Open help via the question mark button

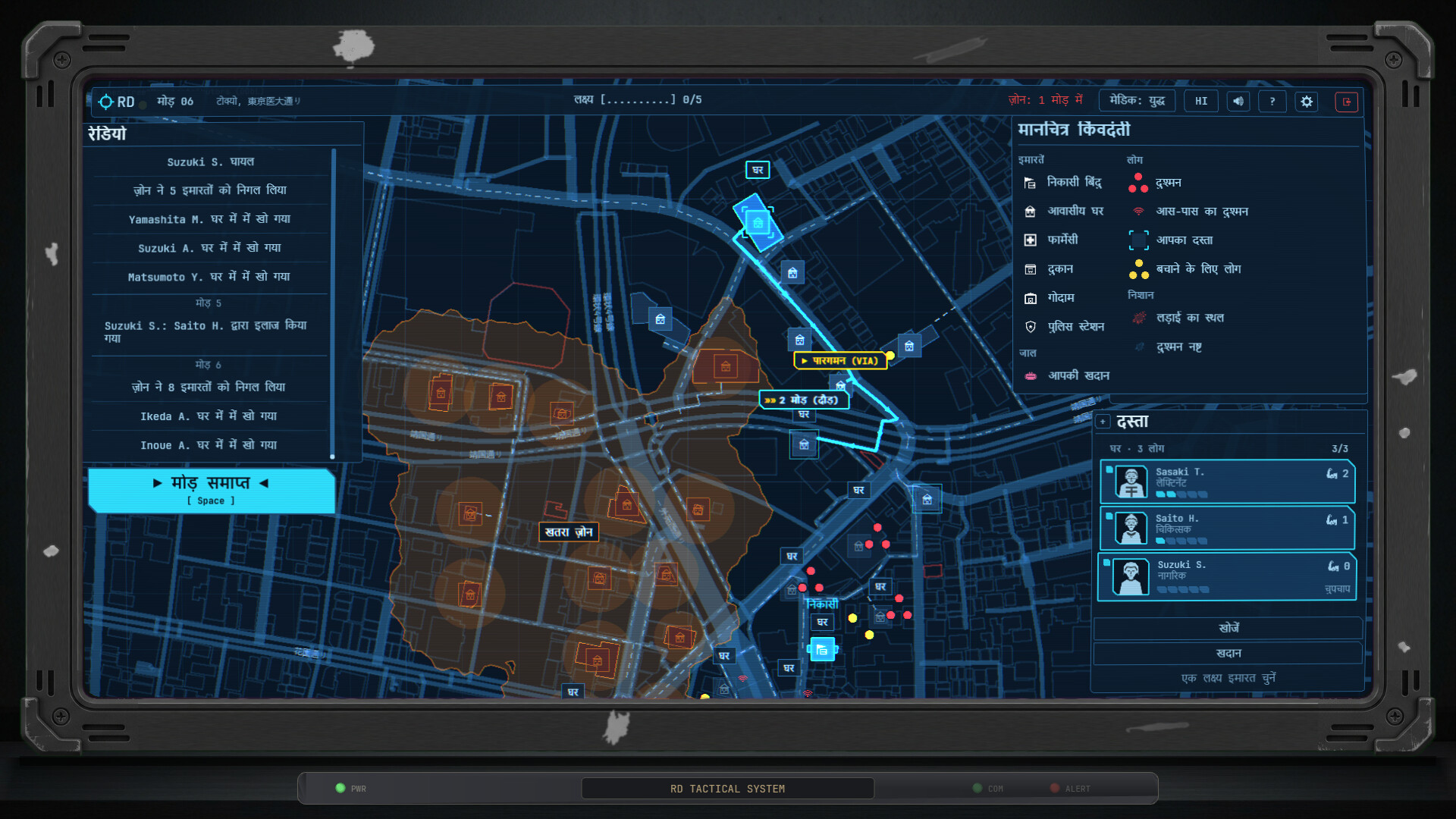click(1272, 101)
